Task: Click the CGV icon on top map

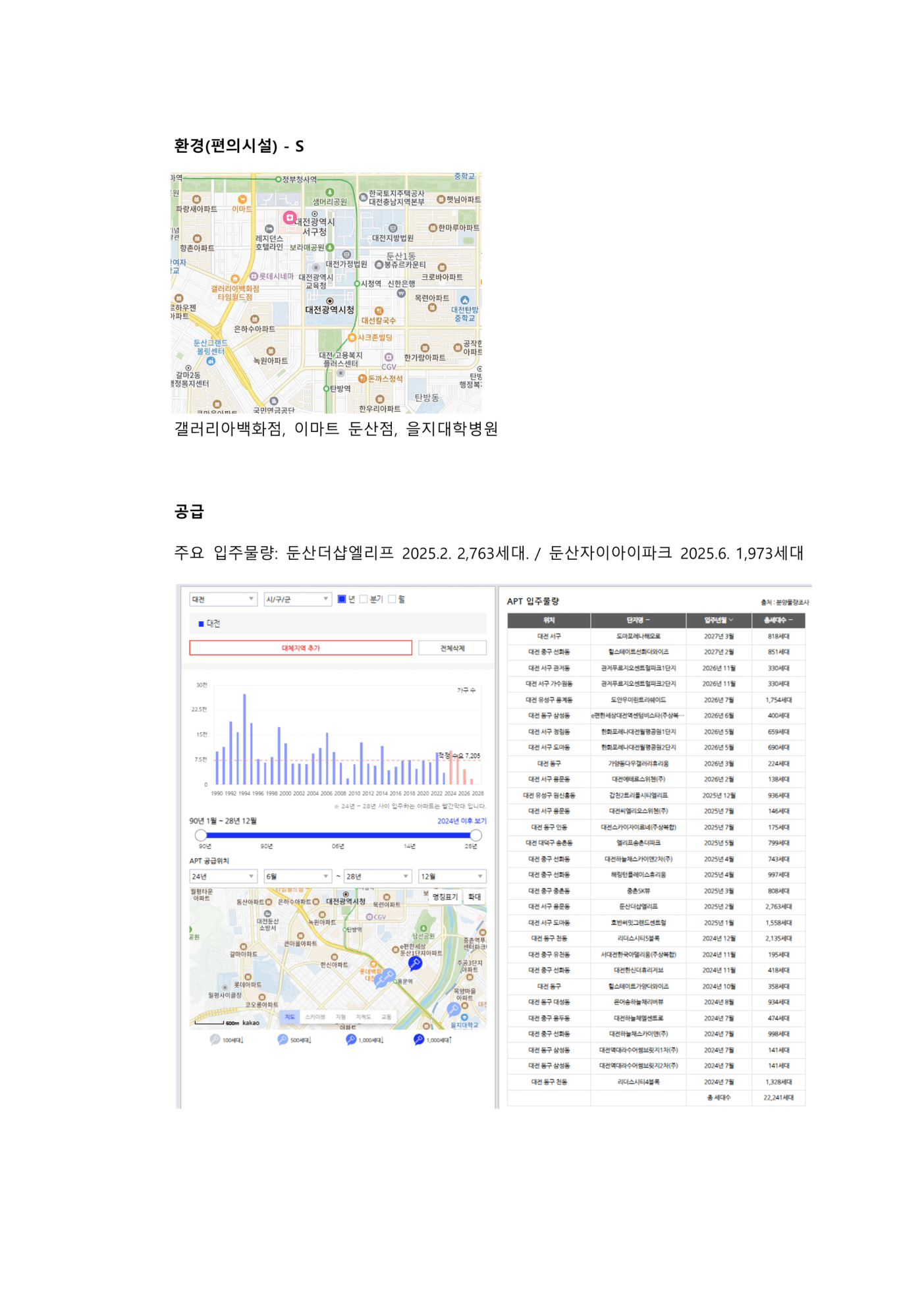Action: (x=389, y=357)
